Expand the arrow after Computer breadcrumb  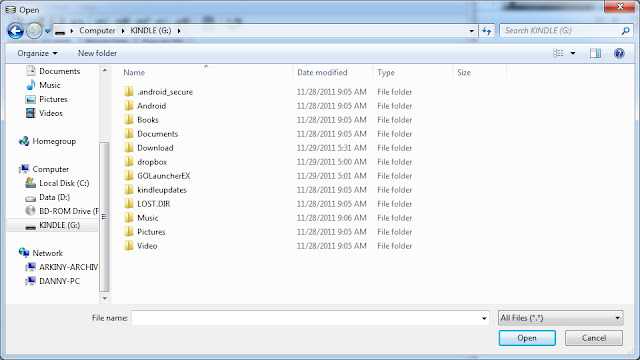[x=123, y=31]
